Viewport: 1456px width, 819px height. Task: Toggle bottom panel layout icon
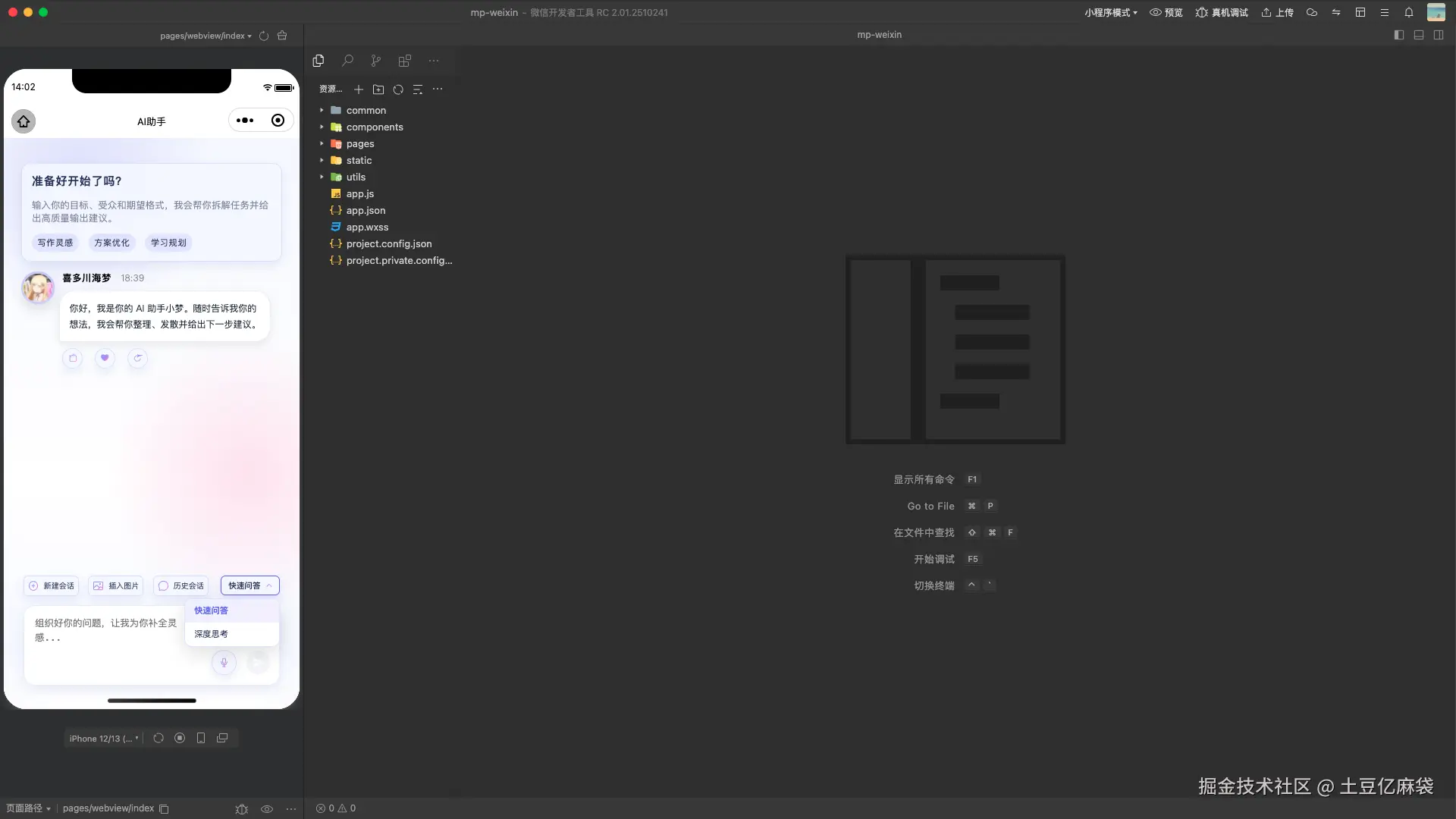pos(1419,35)
